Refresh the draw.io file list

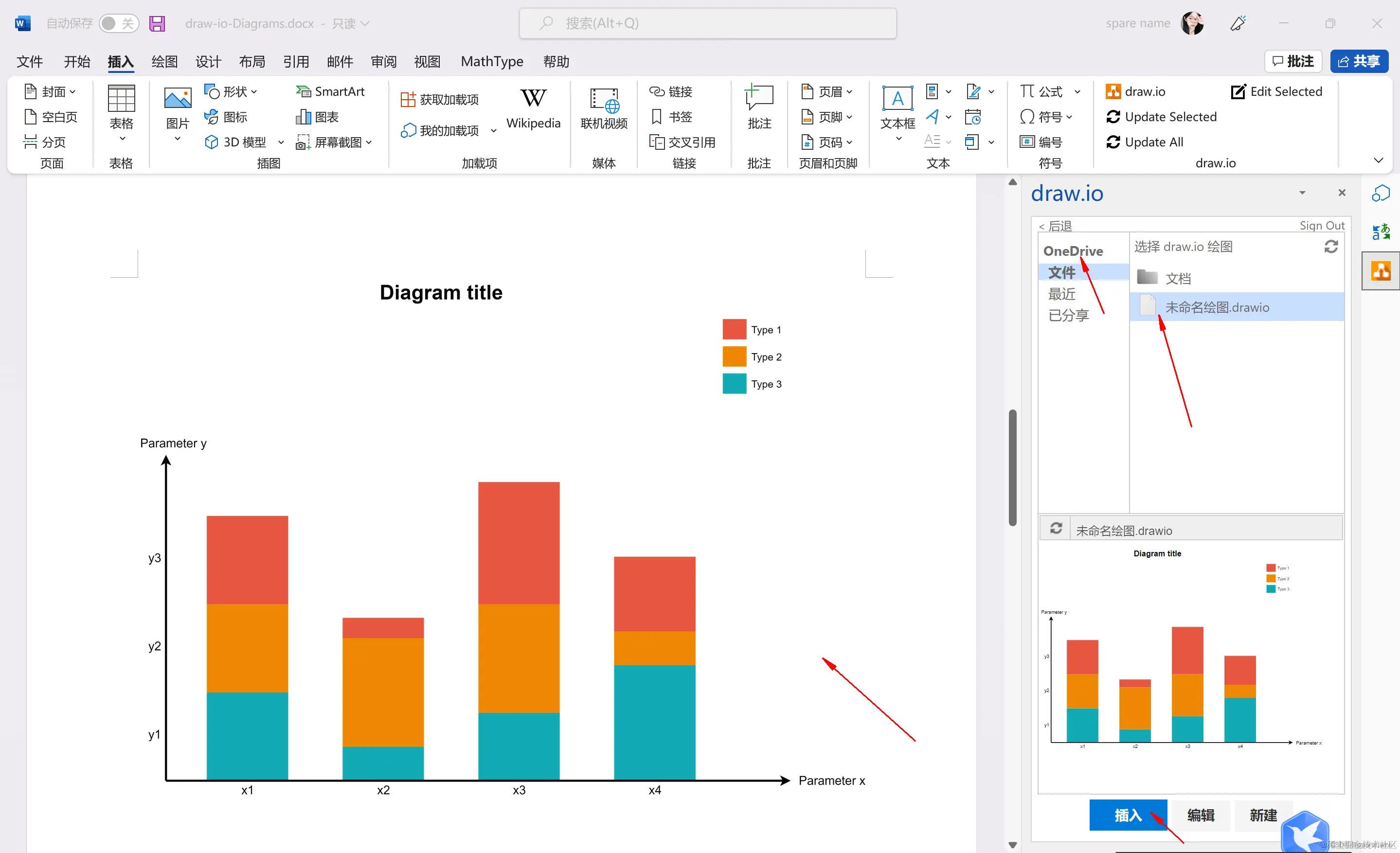pos(1331,247)
